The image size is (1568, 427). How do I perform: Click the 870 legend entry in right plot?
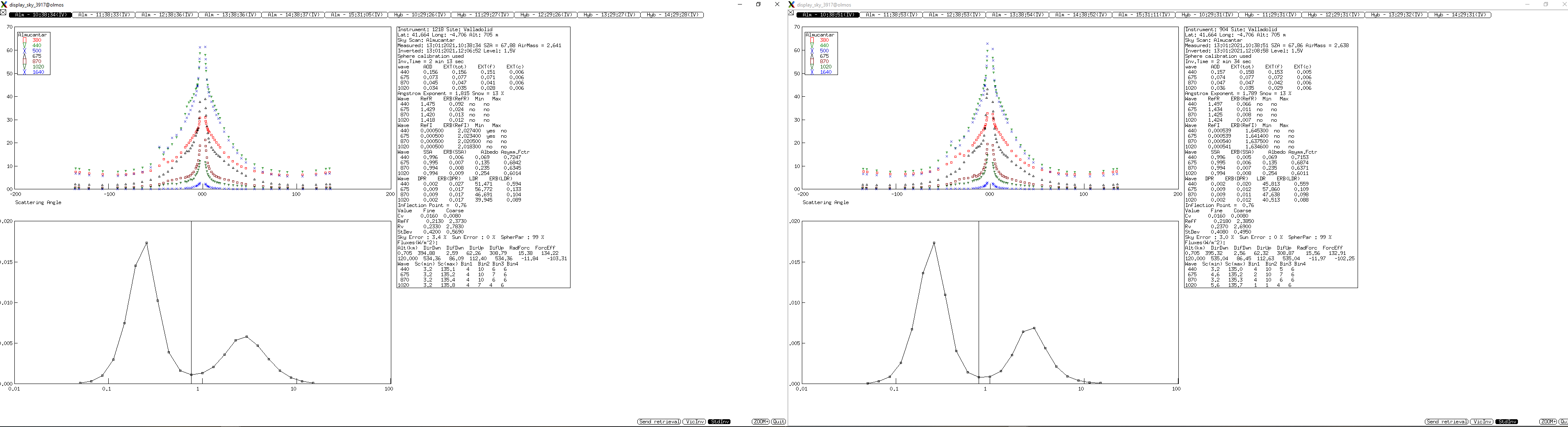tap(824, 61)
